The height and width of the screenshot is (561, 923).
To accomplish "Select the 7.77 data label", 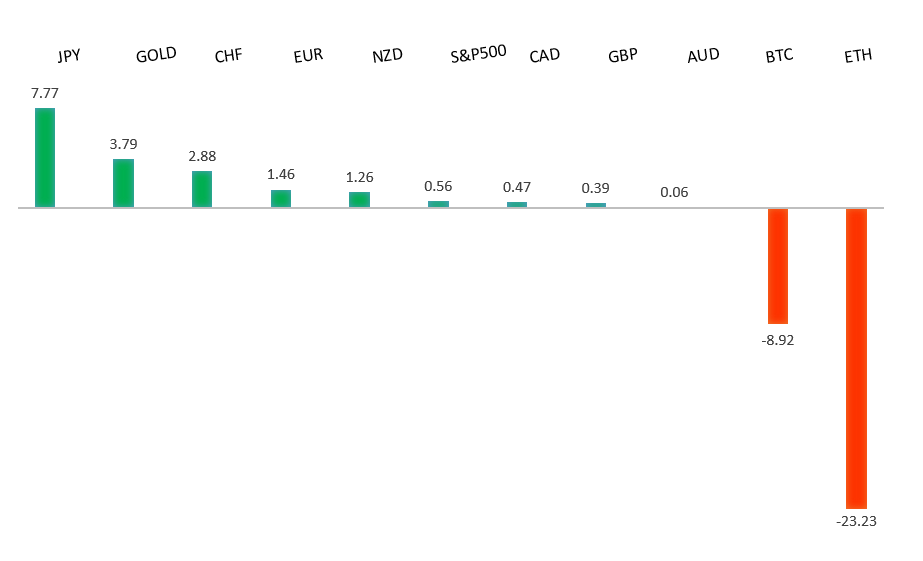I will pyautogui.click(x=45, y=93).
